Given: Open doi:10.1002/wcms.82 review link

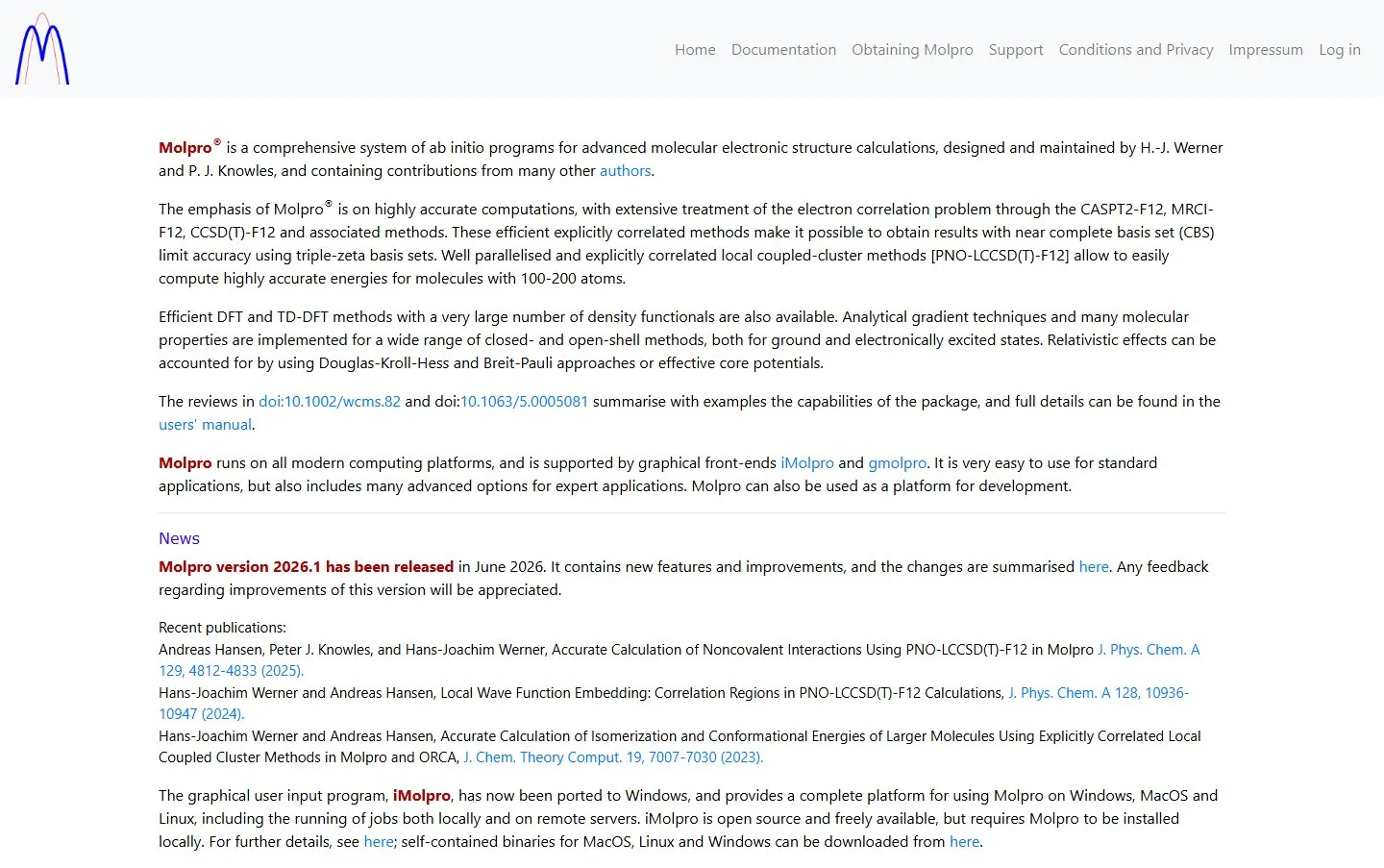Looking at the screenshot, I should pos(330,402).
